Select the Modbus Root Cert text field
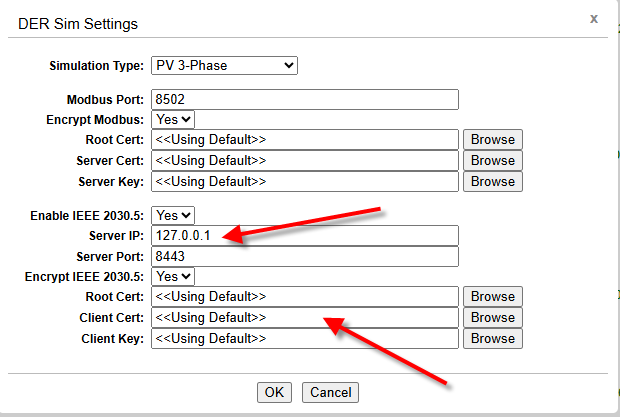The image size is (620, 417). coord(305,140)
